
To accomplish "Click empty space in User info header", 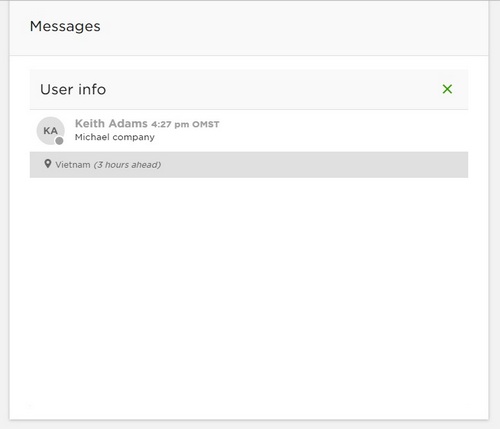I will click(273, 89).
